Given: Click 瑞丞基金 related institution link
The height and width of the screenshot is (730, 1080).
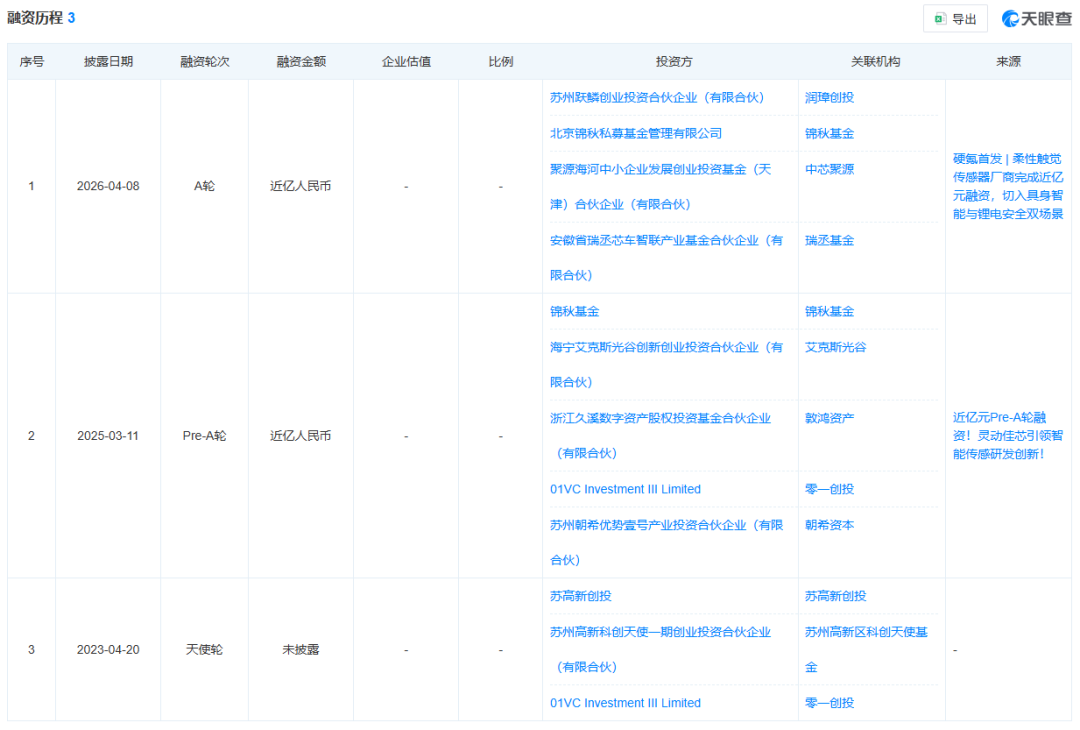Looking at the screenshot, I should (829, 240).
